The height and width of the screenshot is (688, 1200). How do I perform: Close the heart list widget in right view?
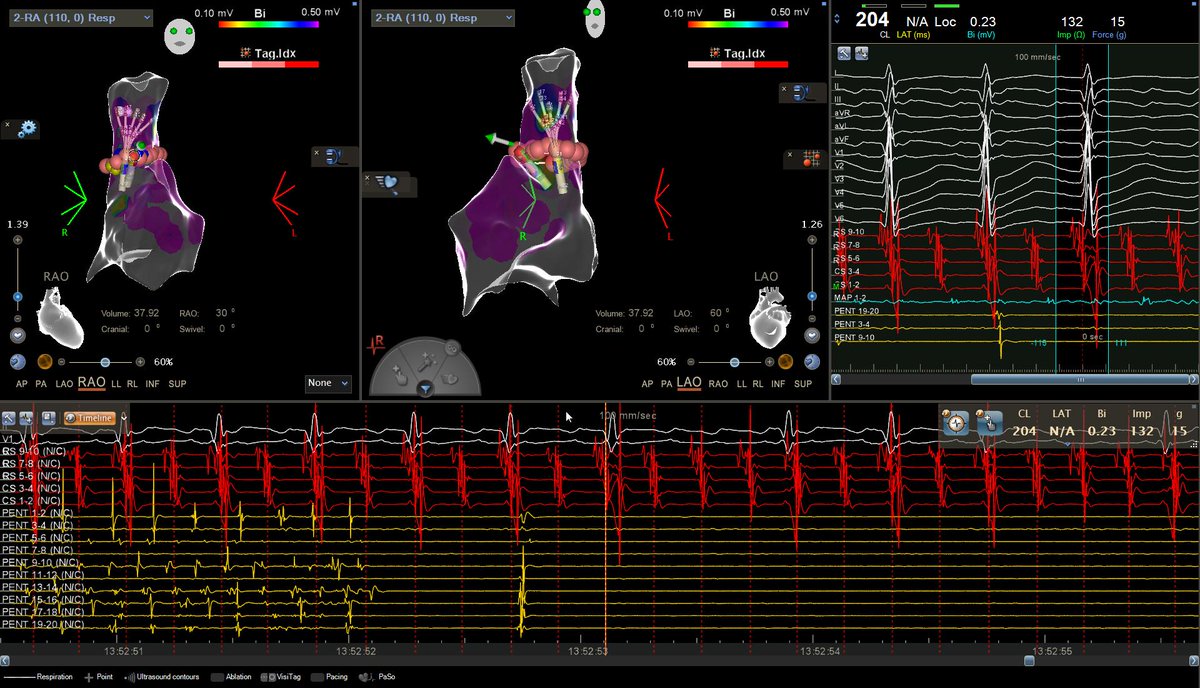[368, 179]
